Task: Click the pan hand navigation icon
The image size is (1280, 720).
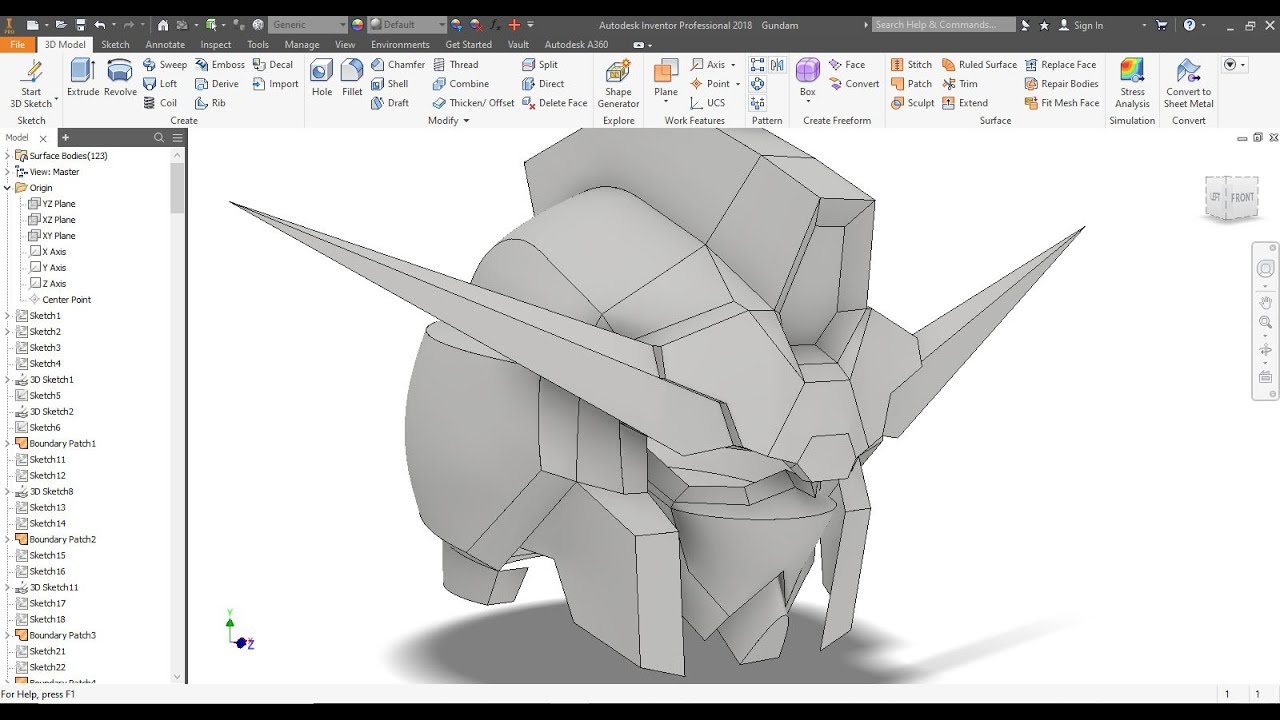Action: [x=1265, y=302]
